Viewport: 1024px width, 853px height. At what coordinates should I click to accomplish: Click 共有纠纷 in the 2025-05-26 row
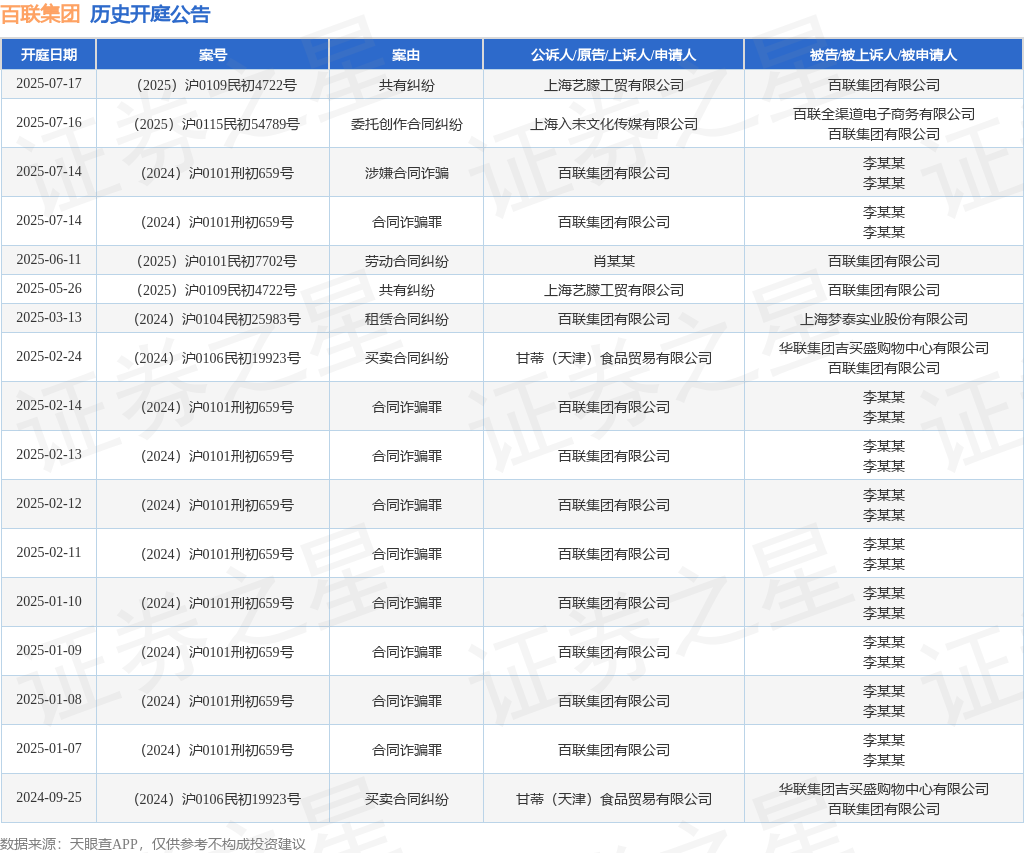(406, 290)
